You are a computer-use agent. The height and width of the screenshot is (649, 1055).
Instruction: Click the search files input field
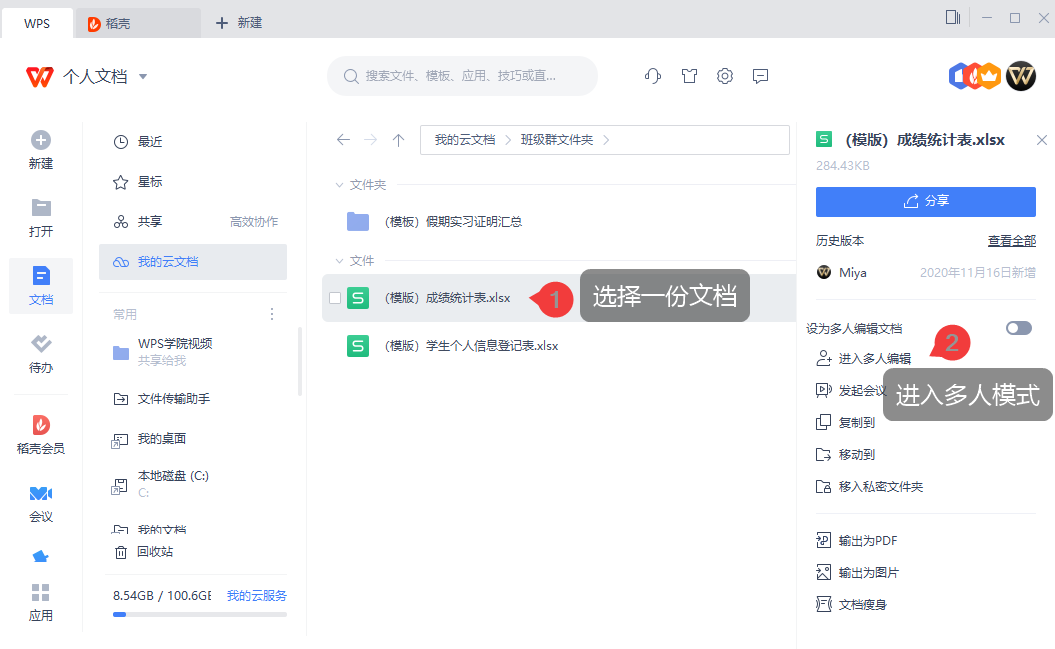click(462, 76)
